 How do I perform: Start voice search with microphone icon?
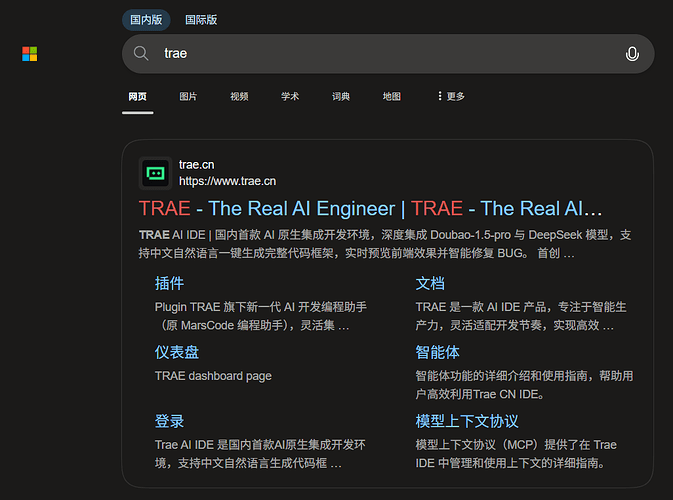point(632,54)
